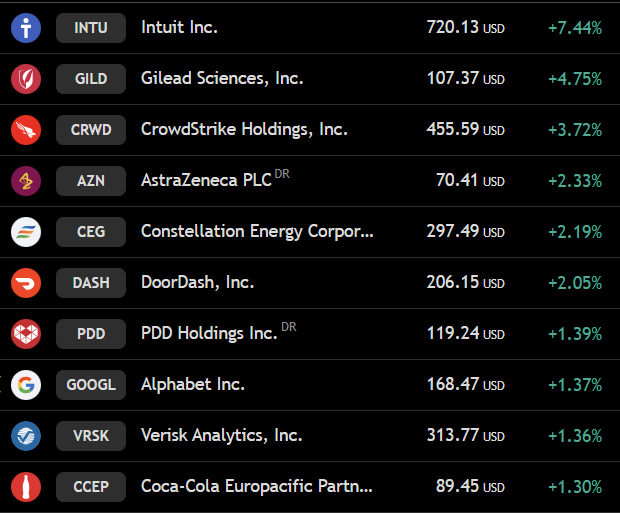Click the GILD ticker badge
Screen dimensions: 620x513
point(91,79)
